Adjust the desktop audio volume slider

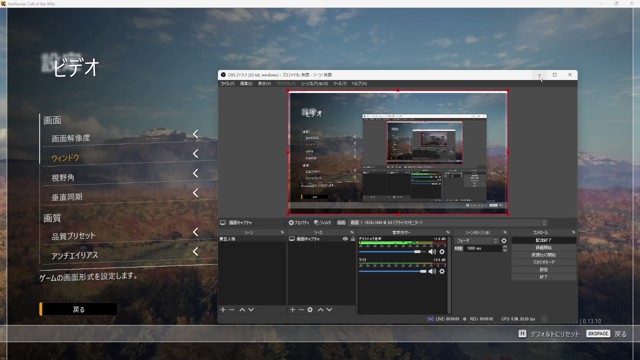click(390, 252)
